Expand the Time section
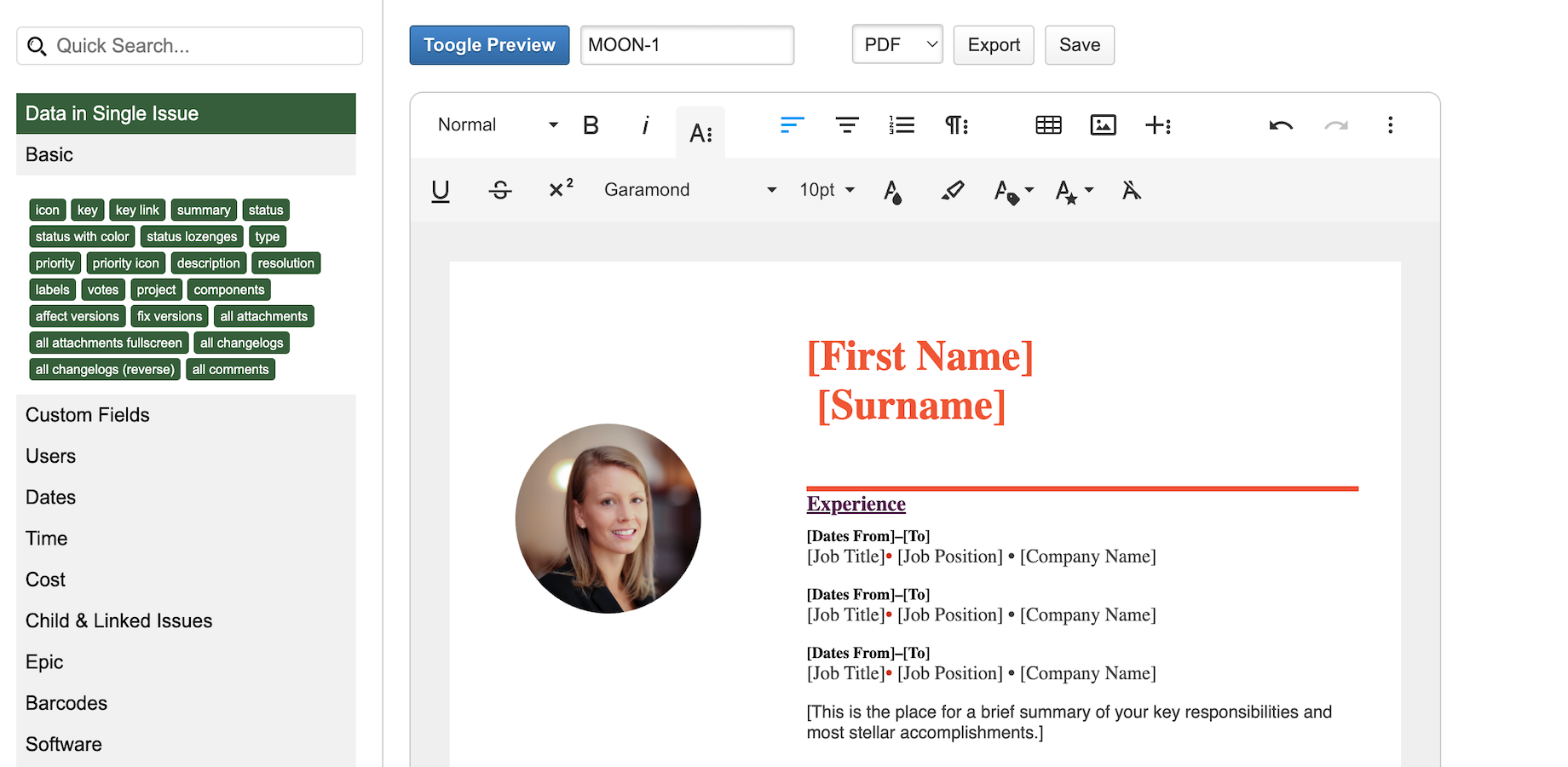The image size is (1568, 767). point(186,539)
